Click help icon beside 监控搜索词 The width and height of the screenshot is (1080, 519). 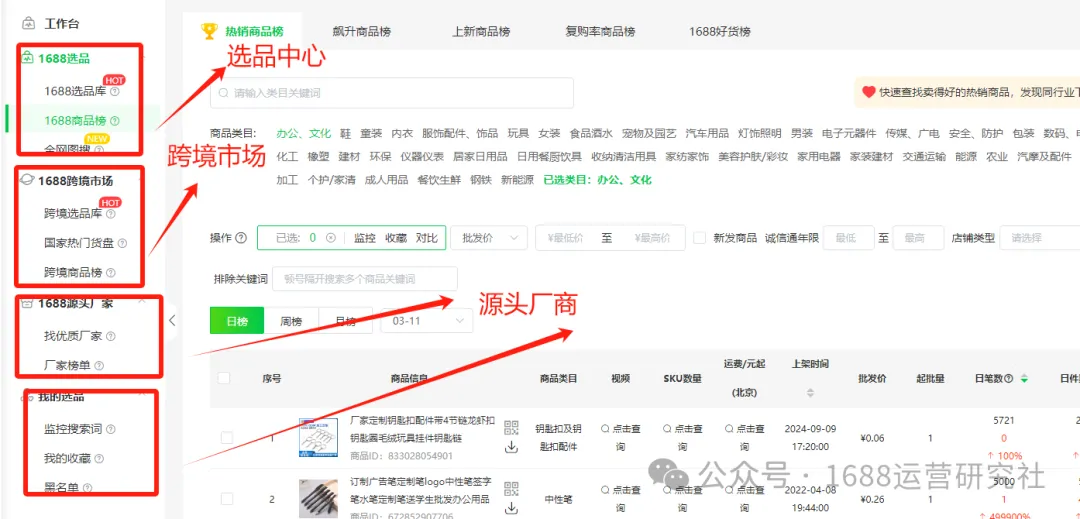click(111, 429)
